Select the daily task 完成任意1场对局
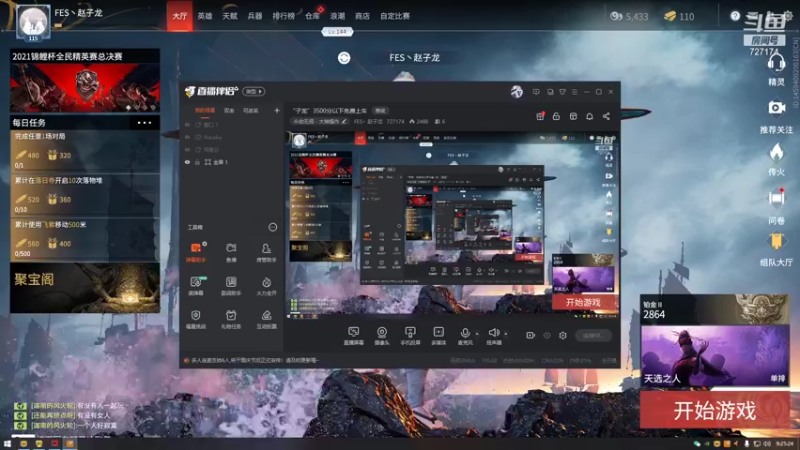The image size is (800, 450). coord(85,151)
